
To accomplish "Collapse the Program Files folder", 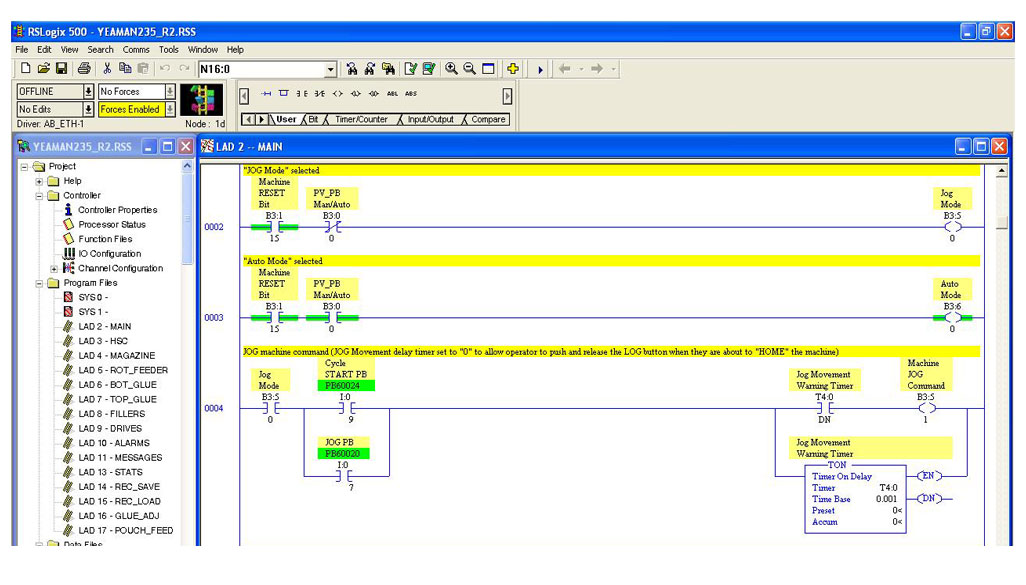I will [40, 283].
